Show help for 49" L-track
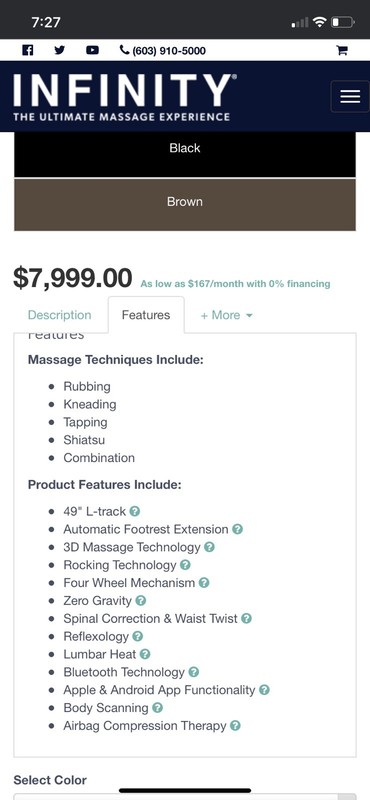The width and height of the screenshot is (370, 800). point(135,511)
